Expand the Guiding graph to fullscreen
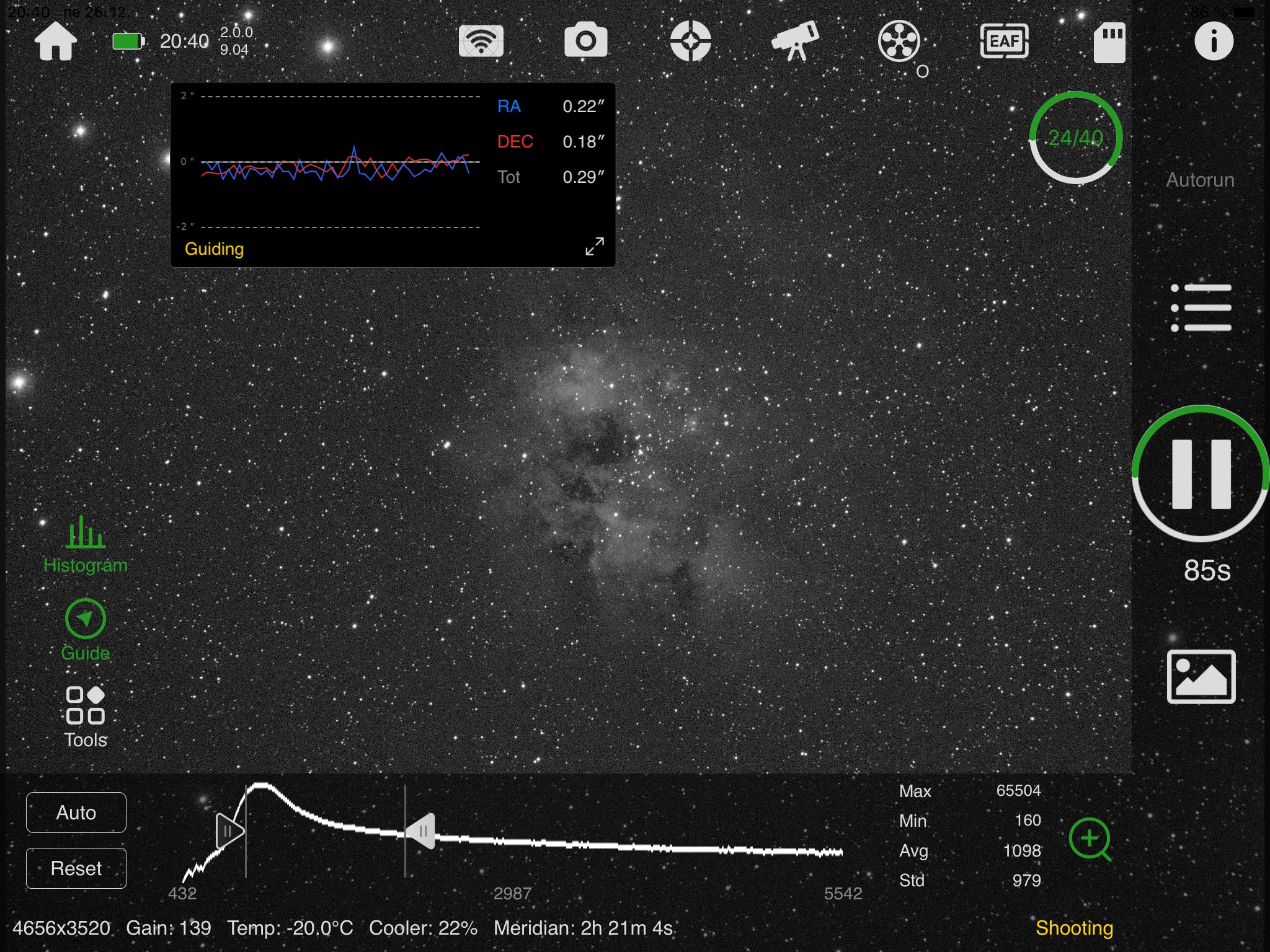 [x=593, y=246]
